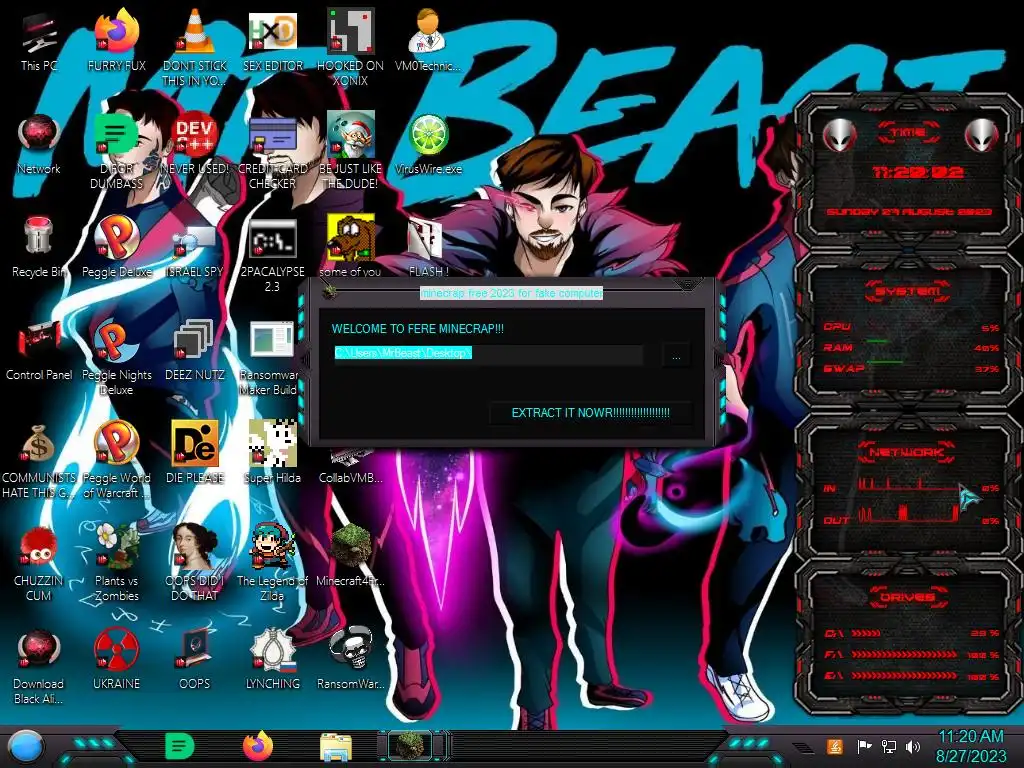Select the OOPS DID I DO THAT portrait icon

(195, 563)
